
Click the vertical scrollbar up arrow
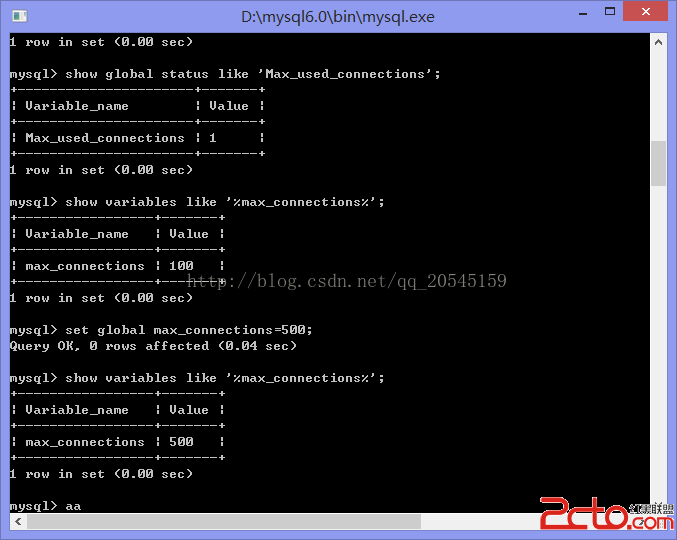click(x=658, y=42)
